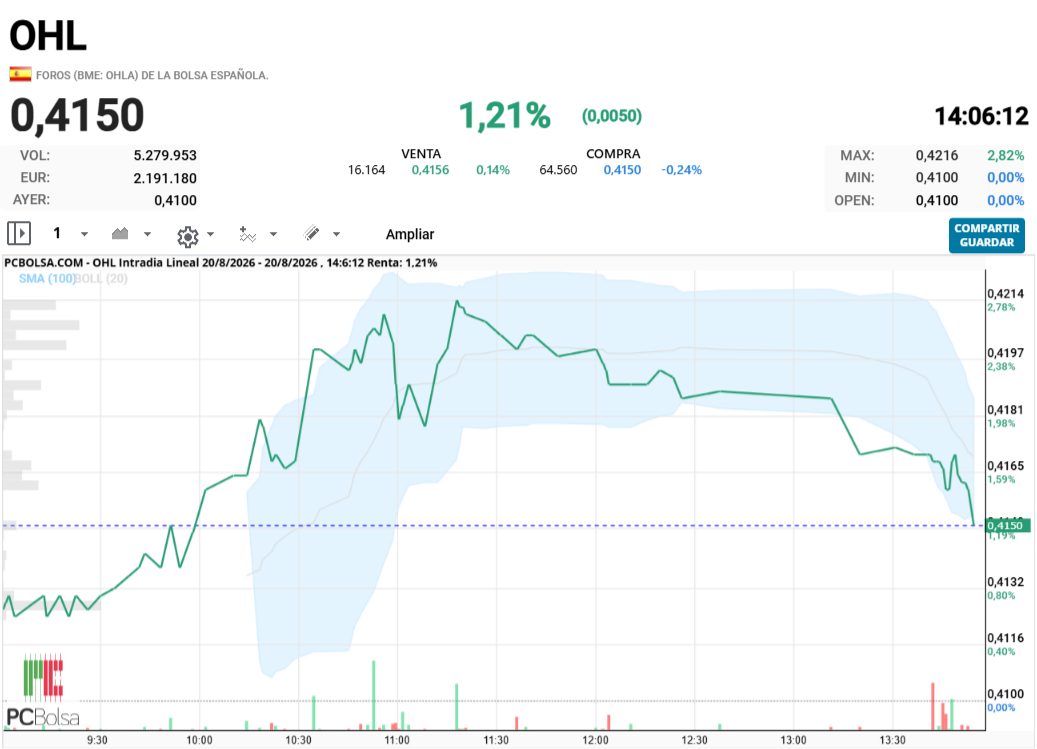The width and height of the screenshot is (1037, 749).
Task: Expand the settings gear dropdown arrow
Action: click(x=210, y=234)
